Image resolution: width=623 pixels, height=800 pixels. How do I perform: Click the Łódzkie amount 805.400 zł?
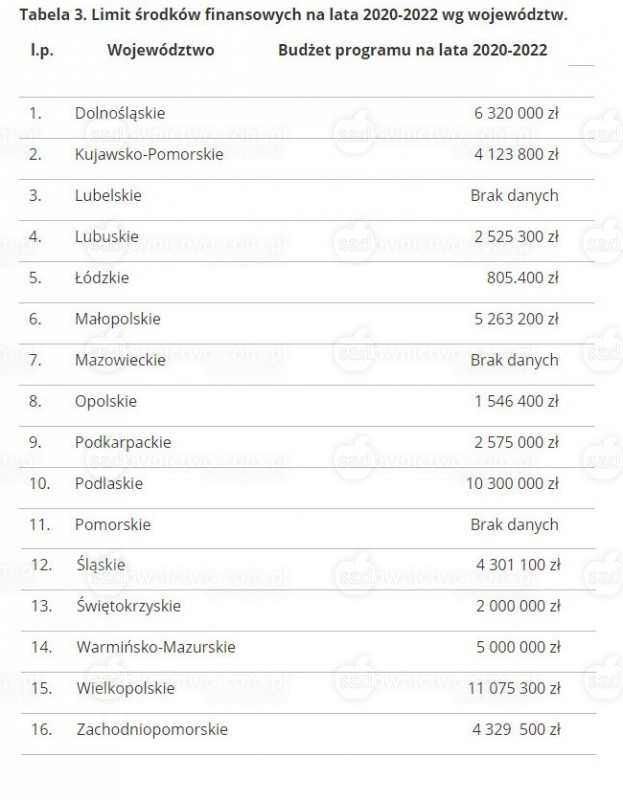pos(522,278)
